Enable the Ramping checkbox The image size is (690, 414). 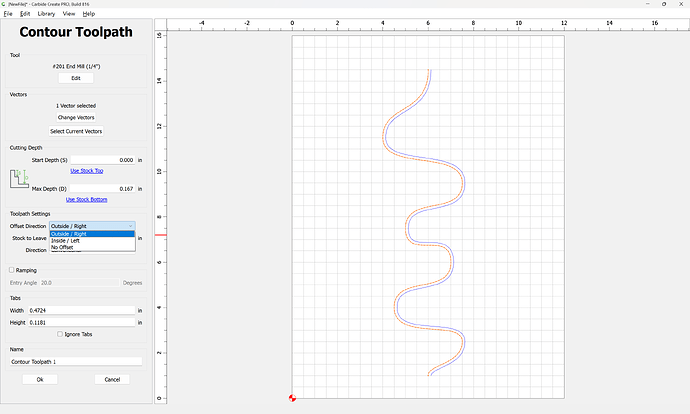[x=12, y=270]
